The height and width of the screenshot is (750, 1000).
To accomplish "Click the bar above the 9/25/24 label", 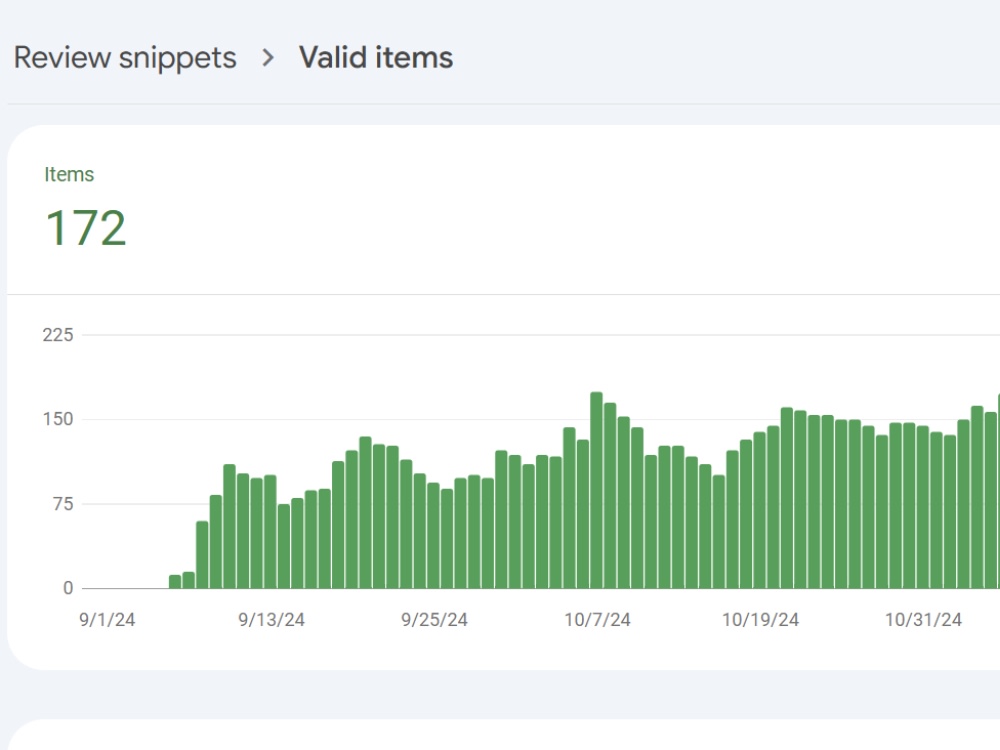I will 434,535.
